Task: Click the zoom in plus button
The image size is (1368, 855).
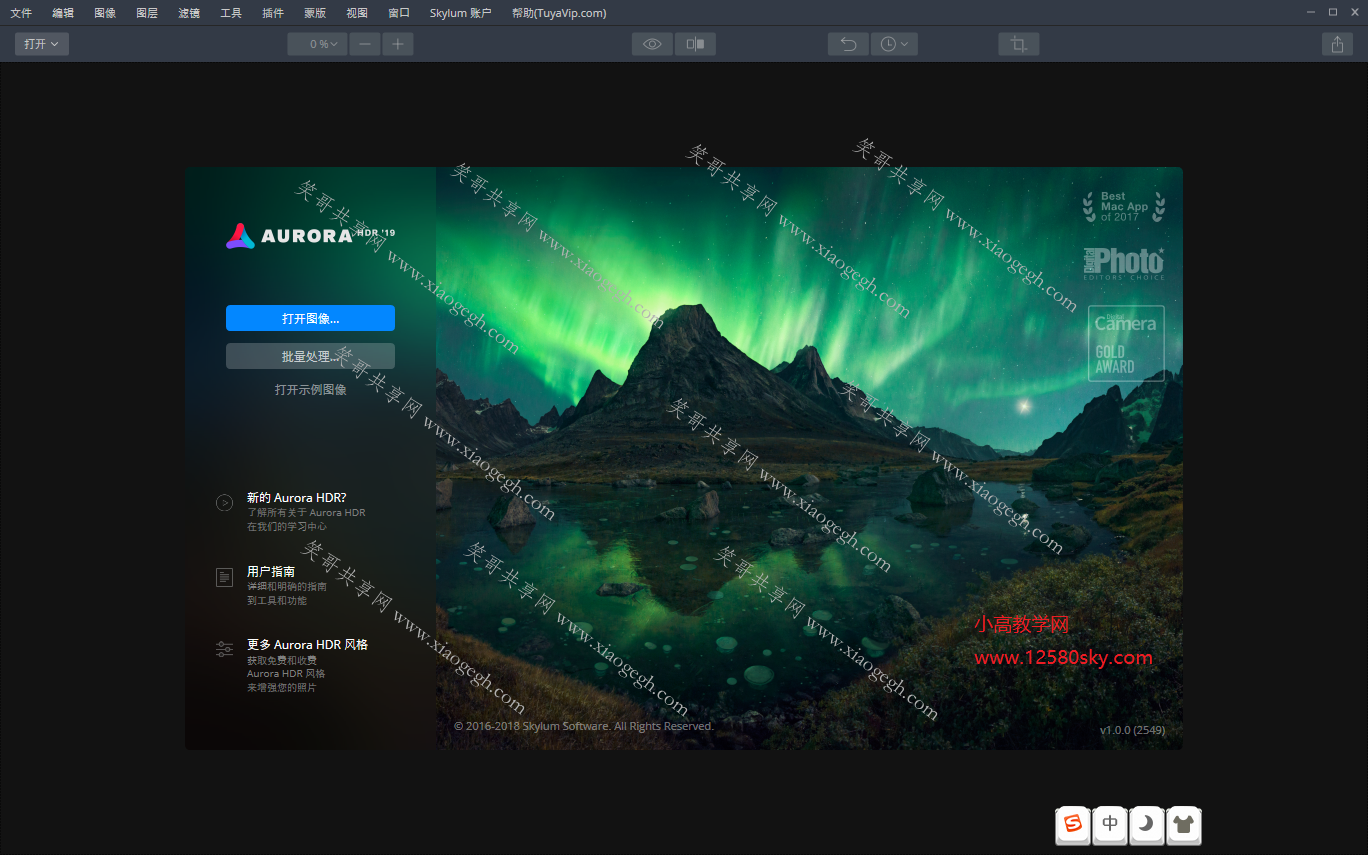Action: 398,44
